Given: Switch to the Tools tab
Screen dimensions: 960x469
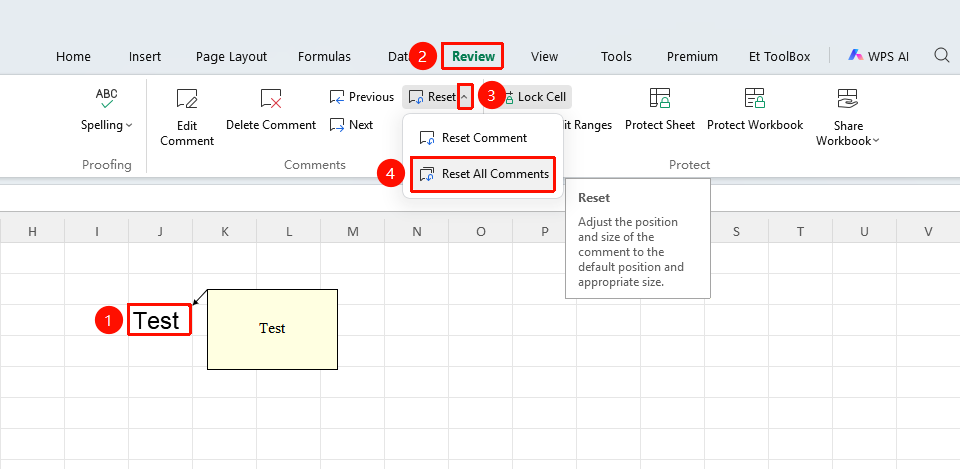Looking at the screenshot, I should pyautogui.click(x=616, y=57).
